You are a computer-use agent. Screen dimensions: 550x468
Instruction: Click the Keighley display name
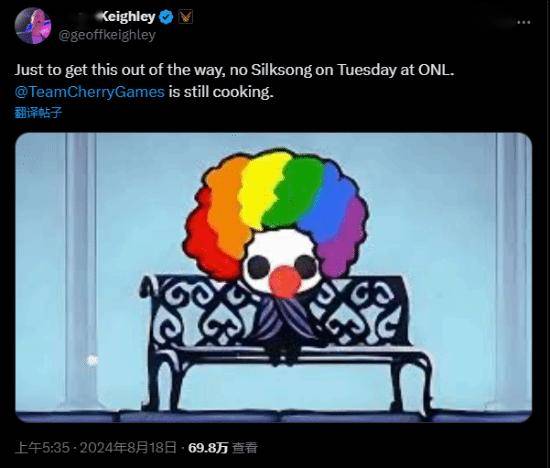128,16
